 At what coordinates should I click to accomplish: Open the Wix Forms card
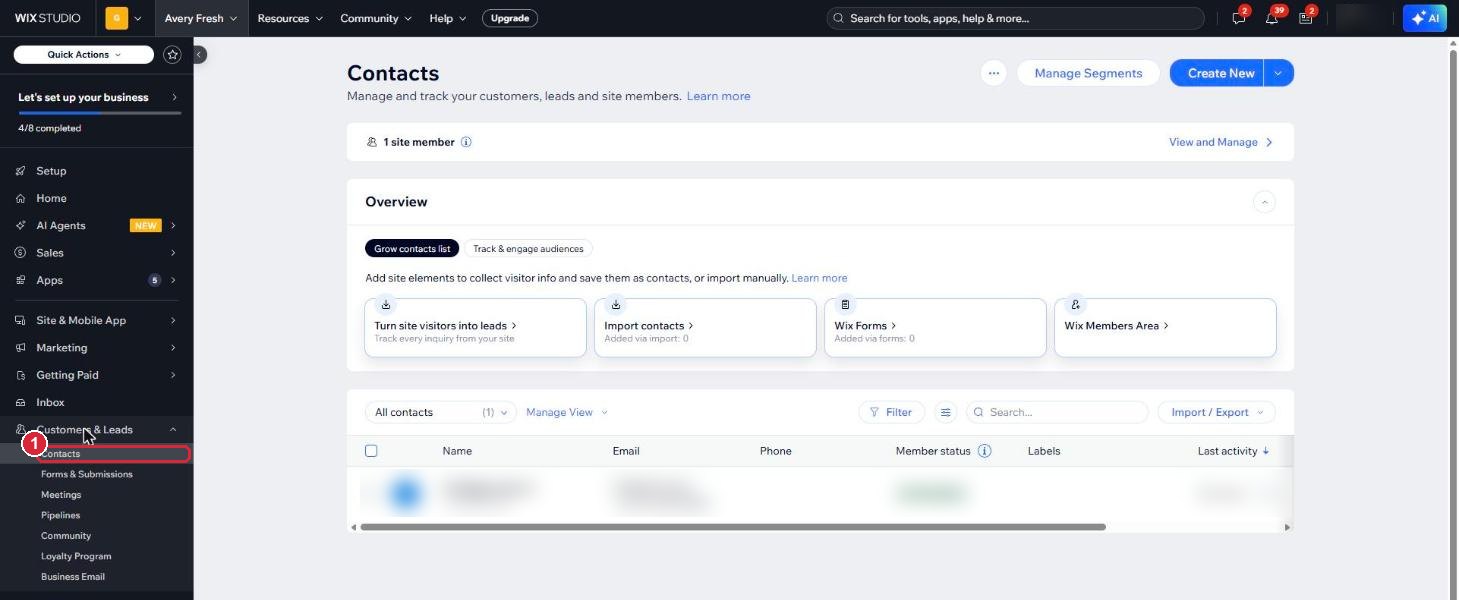(x=935, y=327)
